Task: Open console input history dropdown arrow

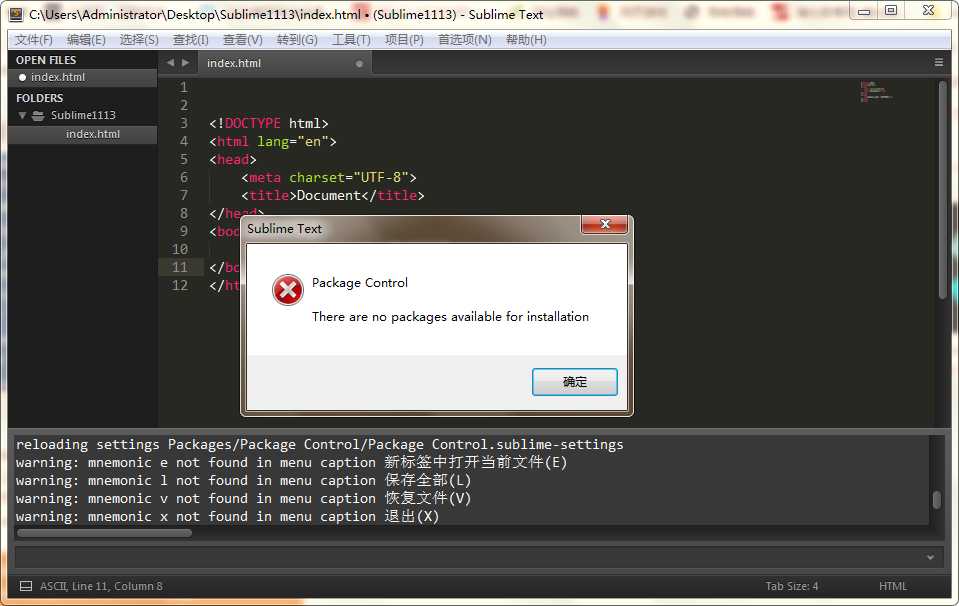Action: tap(930, 557)
